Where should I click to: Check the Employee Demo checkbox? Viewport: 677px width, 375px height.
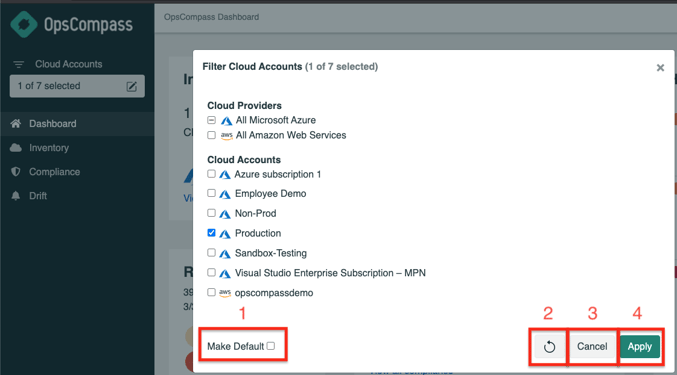click(211, 193)
